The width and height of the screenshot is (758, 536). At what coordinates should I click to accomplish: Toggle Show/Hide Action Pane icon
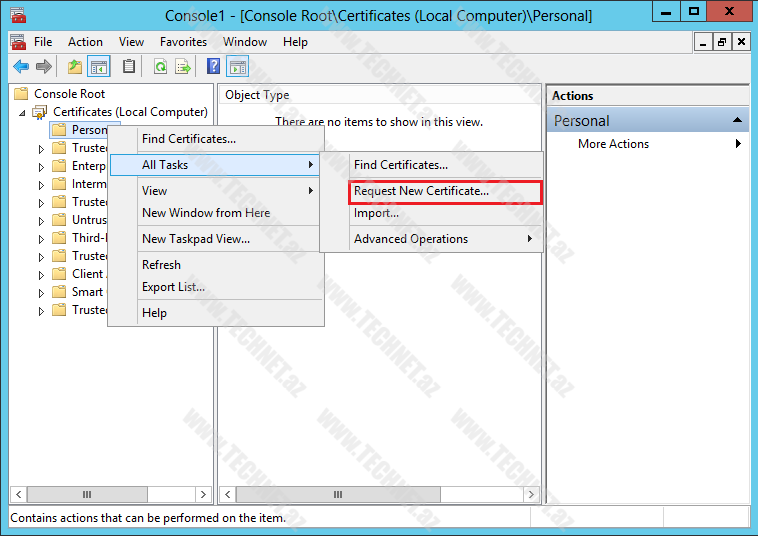point(237,67)
